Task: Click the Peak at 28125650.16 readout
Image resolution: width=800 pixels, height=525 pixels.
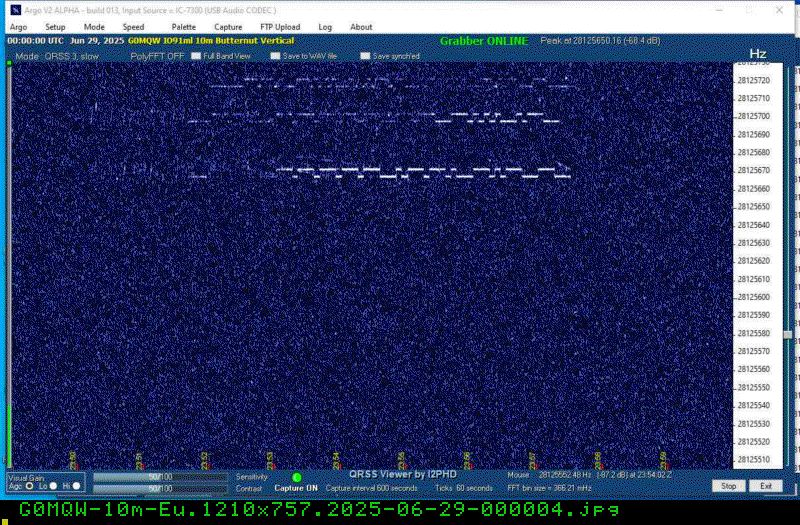Action: [600, 41]
